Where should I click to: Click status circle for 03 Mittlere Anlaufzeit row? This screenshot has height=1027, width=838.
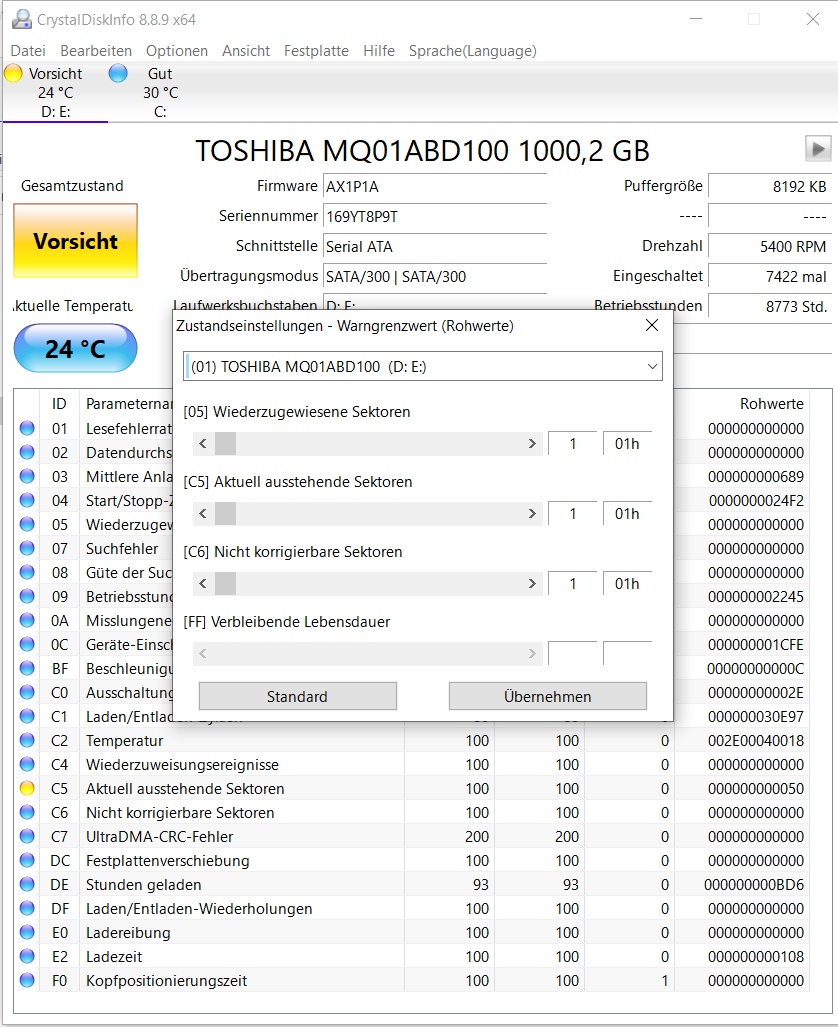click(x=27, y=476)
